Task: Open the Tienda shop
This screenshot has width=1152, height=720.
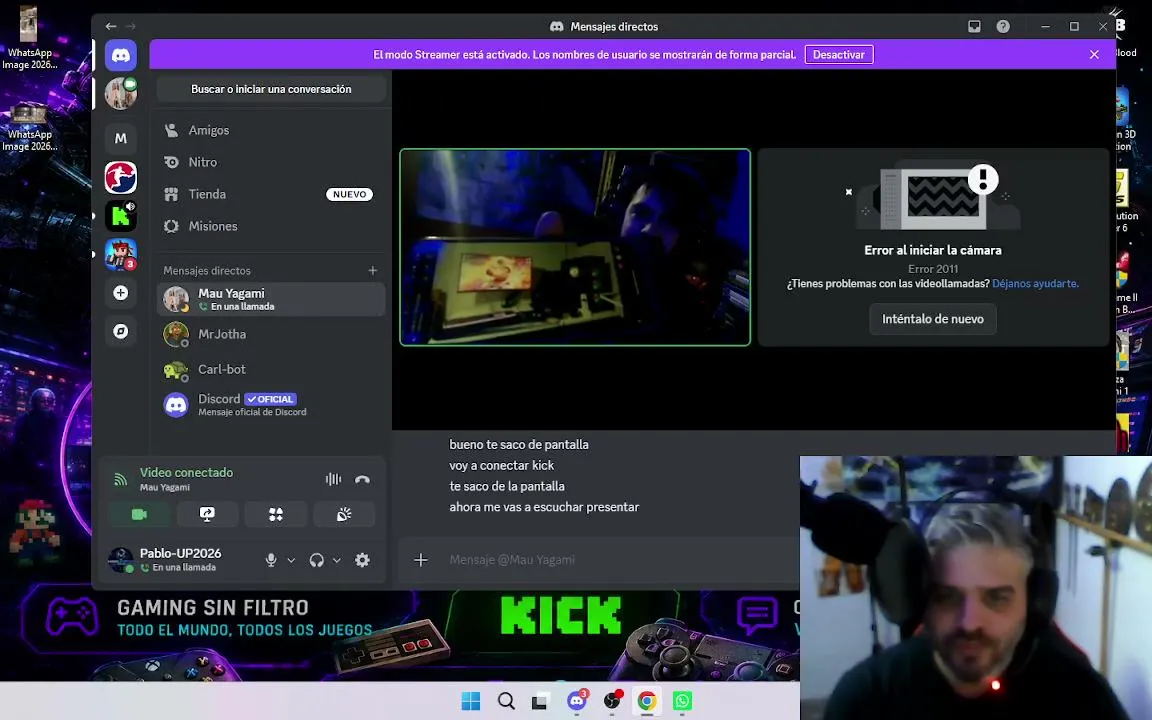Action: (271, 194)
